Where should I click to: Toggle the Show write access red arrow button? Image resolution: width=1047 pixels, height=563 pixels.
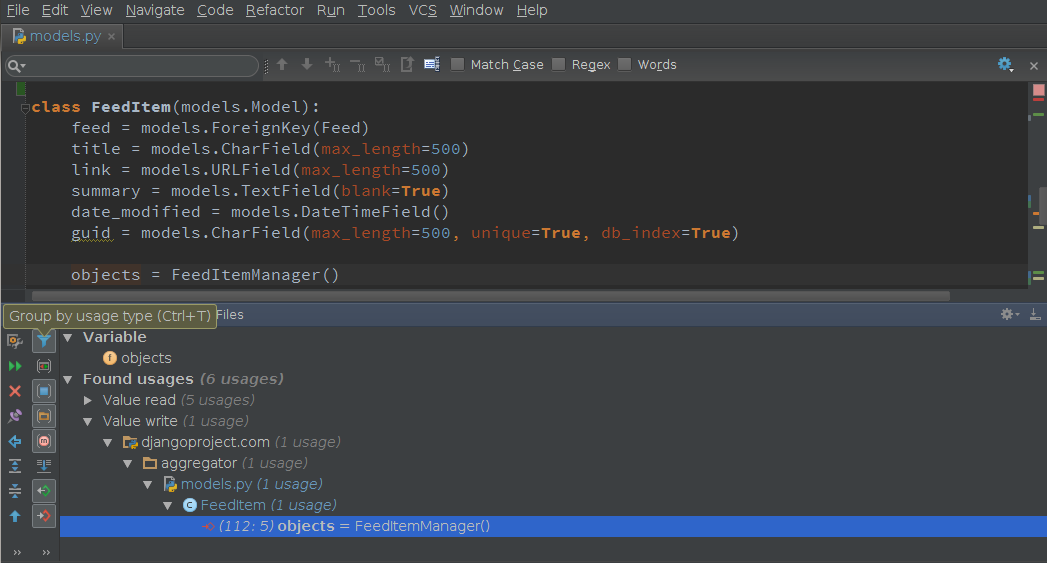pos(43,516)
